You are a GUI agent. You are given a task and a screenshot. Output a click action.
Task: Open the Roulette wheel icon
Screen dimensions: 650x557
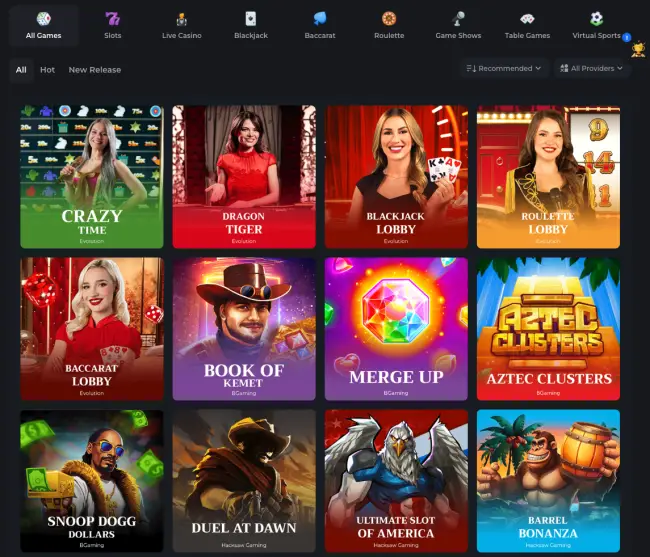click(x=389, y=19)
